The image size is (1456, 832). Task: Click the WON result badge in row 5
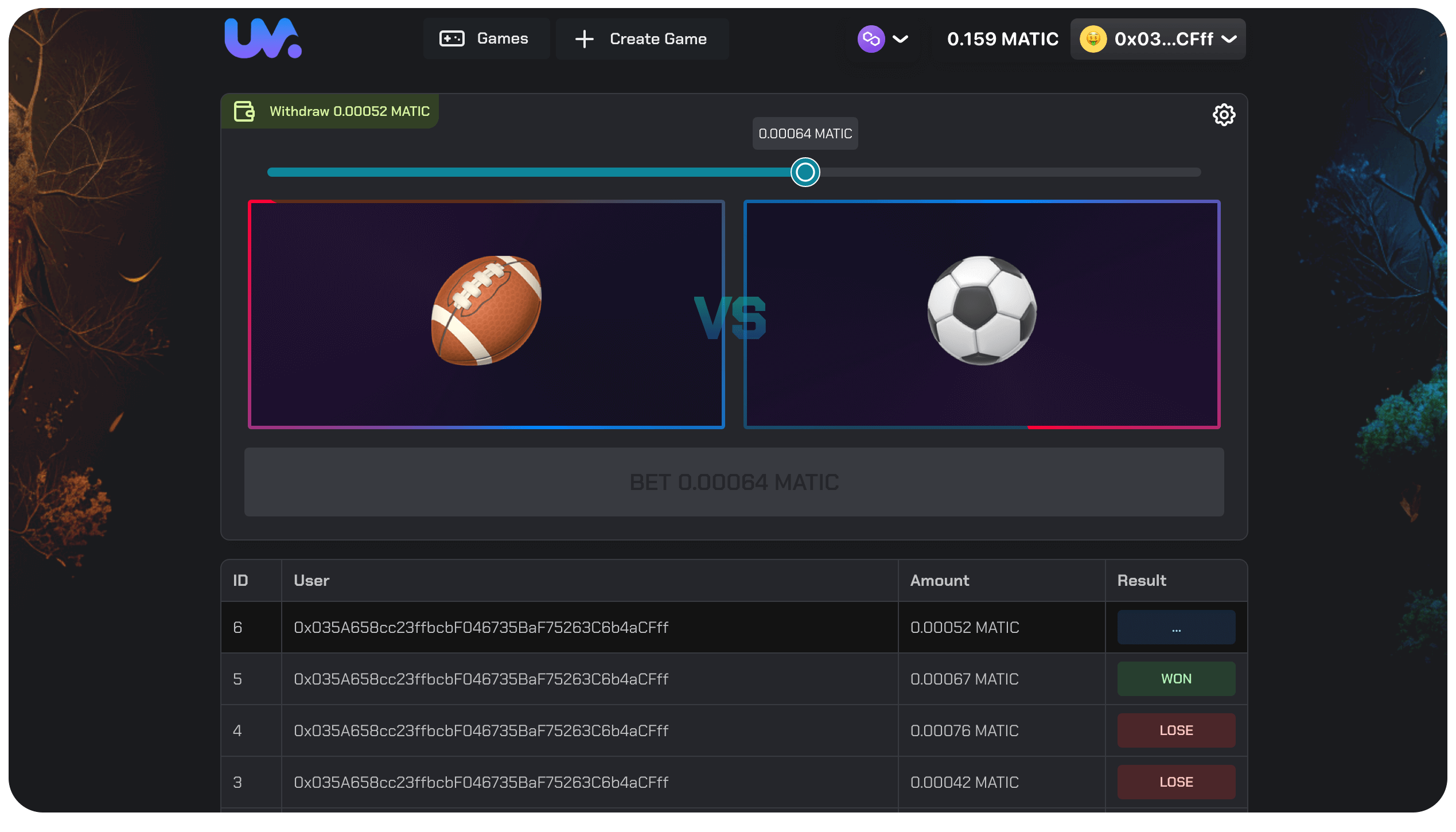1176,678
